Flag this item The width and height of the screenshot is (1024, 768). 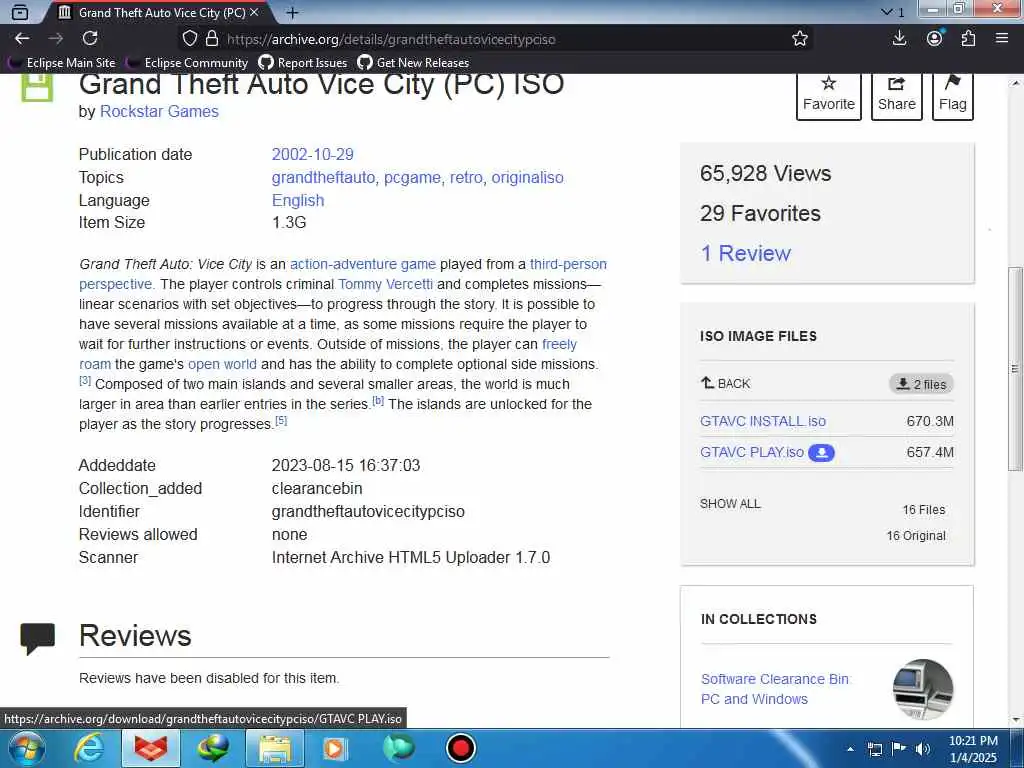(952, 96)
